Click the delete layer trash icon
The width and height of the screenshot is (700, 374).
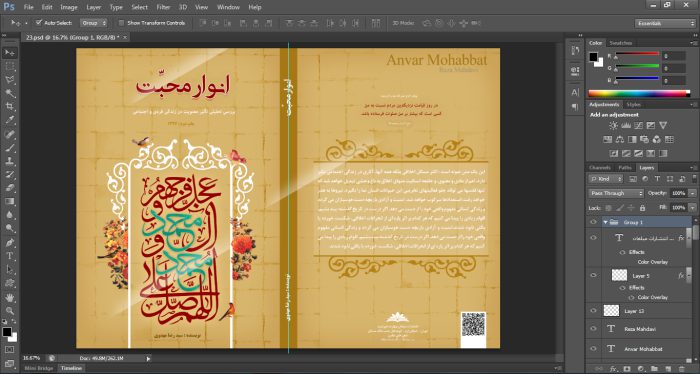(682, 369)
